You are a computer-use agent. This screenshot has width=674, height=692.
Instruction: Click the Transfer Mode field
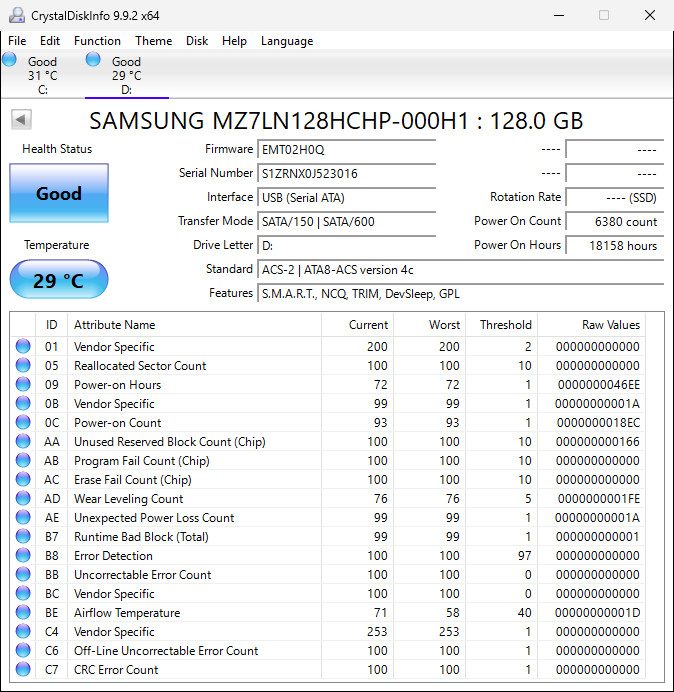click(346, 221)
